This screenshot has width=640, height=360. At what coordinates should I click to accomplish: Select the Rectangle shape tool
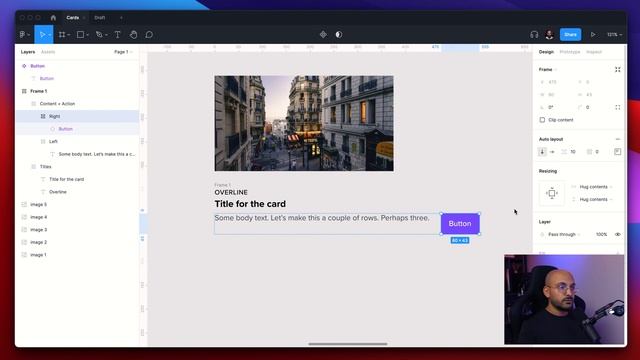(x=80, y=35)
